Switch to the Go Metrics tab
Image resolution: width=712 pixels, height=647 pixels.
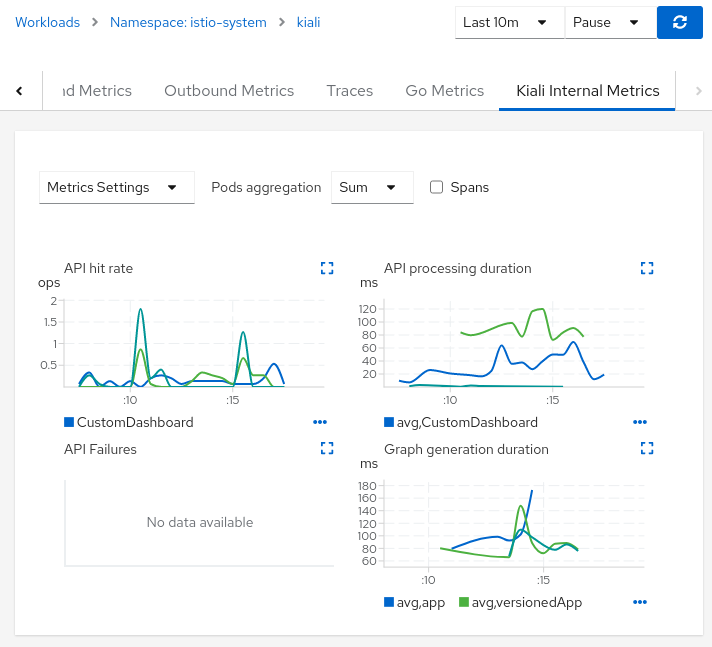point(445,90)
